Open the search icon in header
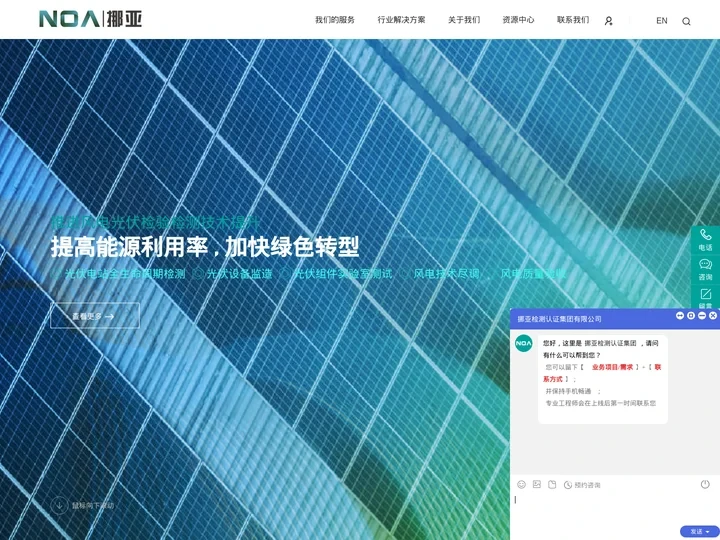The image size is (720, 540). [x=686, y=21]
